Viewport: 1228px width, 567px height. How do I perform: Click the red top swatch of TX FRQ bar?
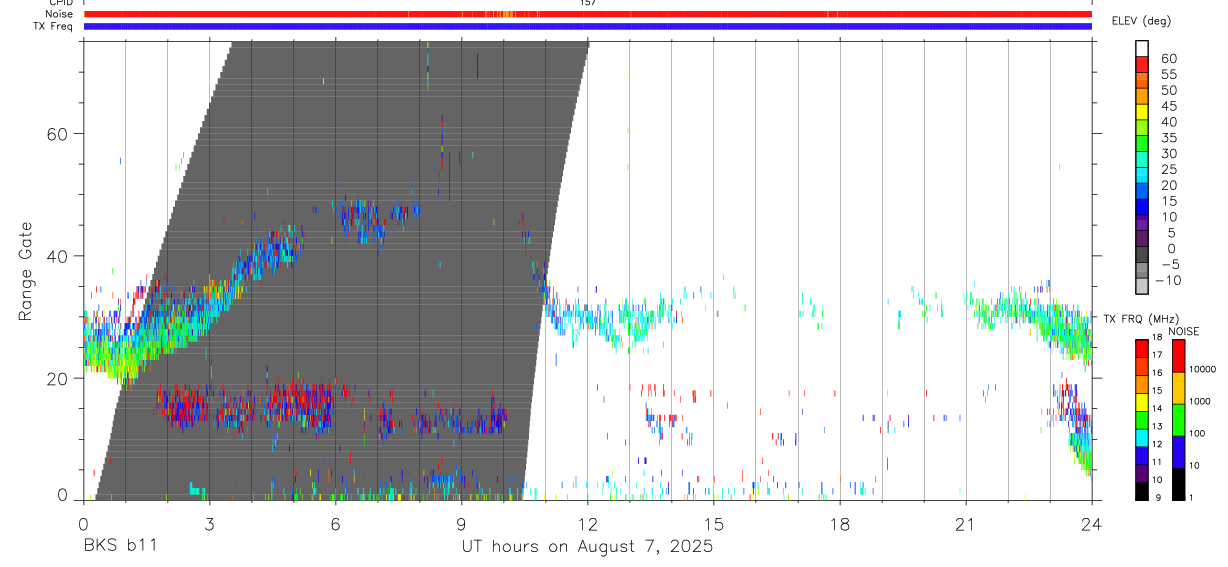pyautogui.click(x=1142, y=348)
